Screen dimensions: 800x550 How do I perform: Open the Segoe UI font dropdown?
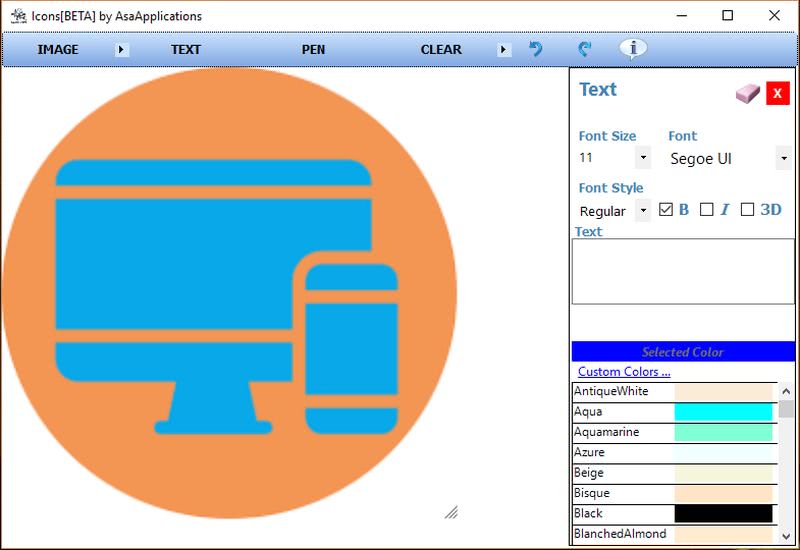(x=783, y=158)
